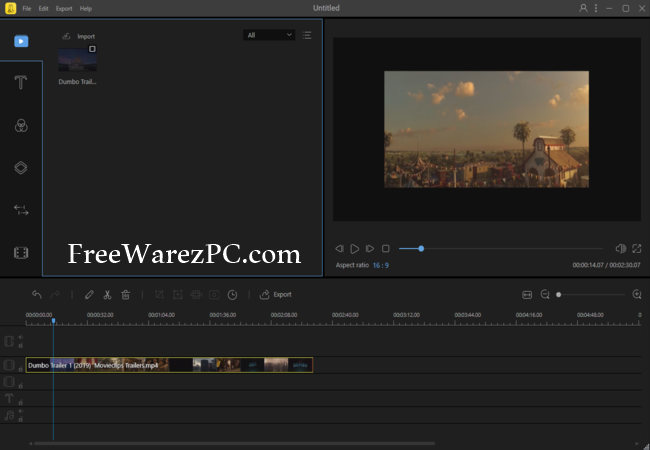Open the Text panel in sidebar
The width and height of the screenshot is (650, 450).
click(x=21, y=82)
